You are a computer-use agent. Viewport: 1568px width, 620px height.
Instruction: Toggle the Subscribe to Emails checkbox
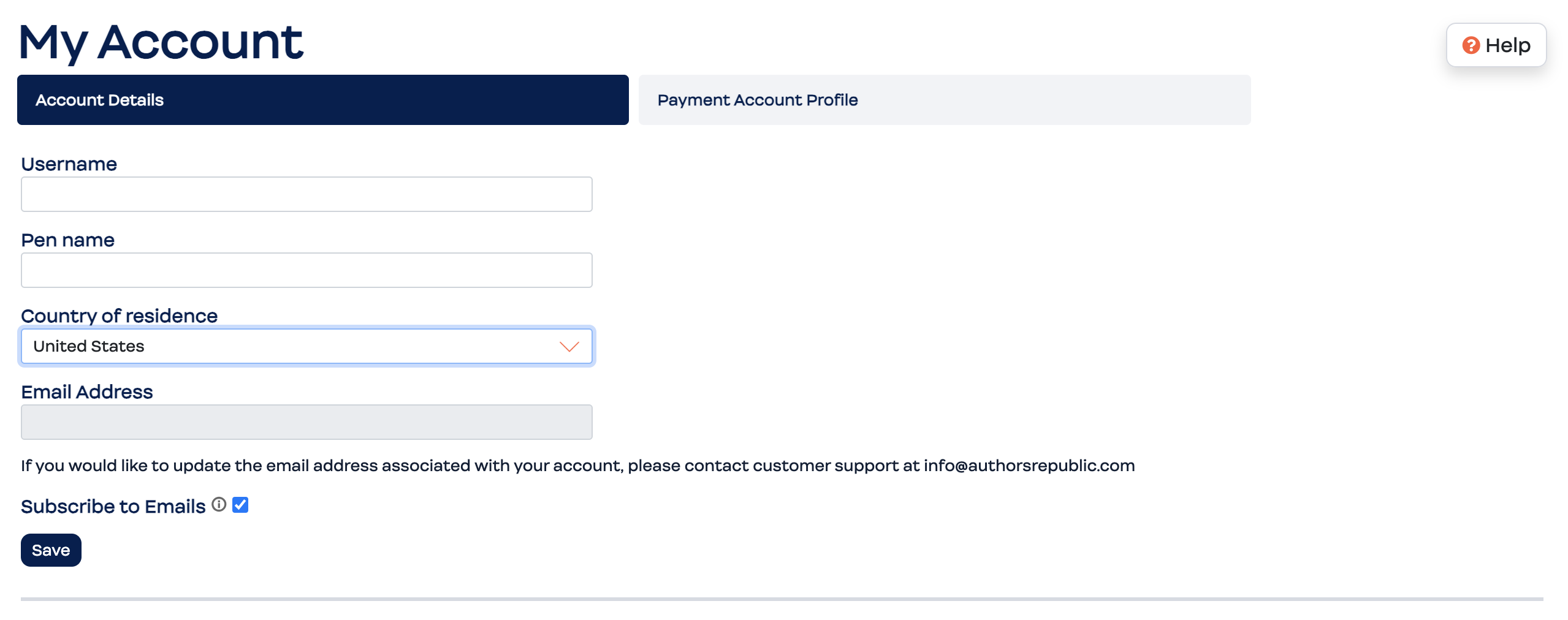pyautogui.click(x=240, y=505)
